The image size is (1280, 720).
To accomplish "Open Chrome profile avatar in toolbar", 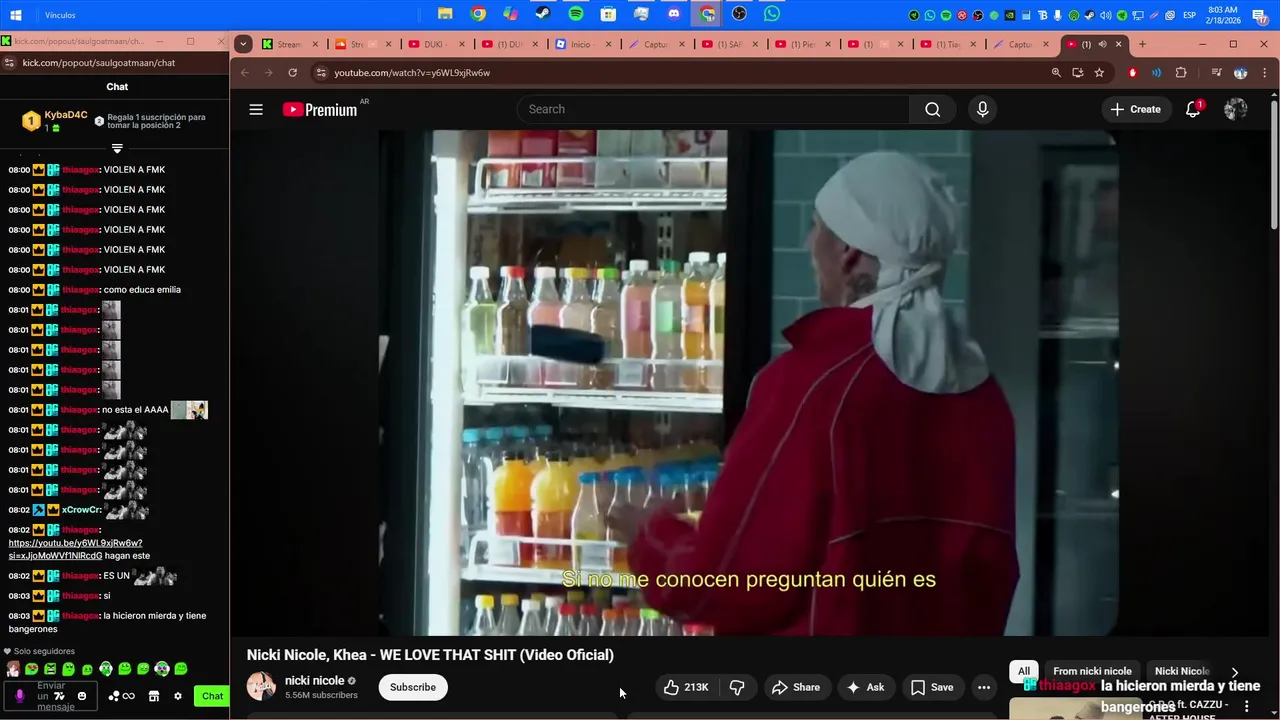I will click(1240, 73).
